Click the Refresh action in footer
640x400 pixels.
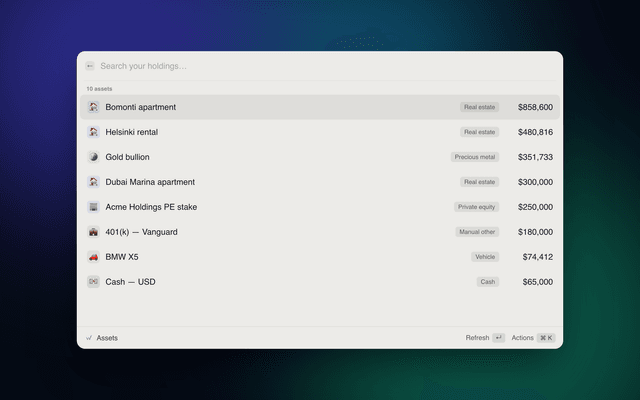pyautogui.click(x=477, y=338)
